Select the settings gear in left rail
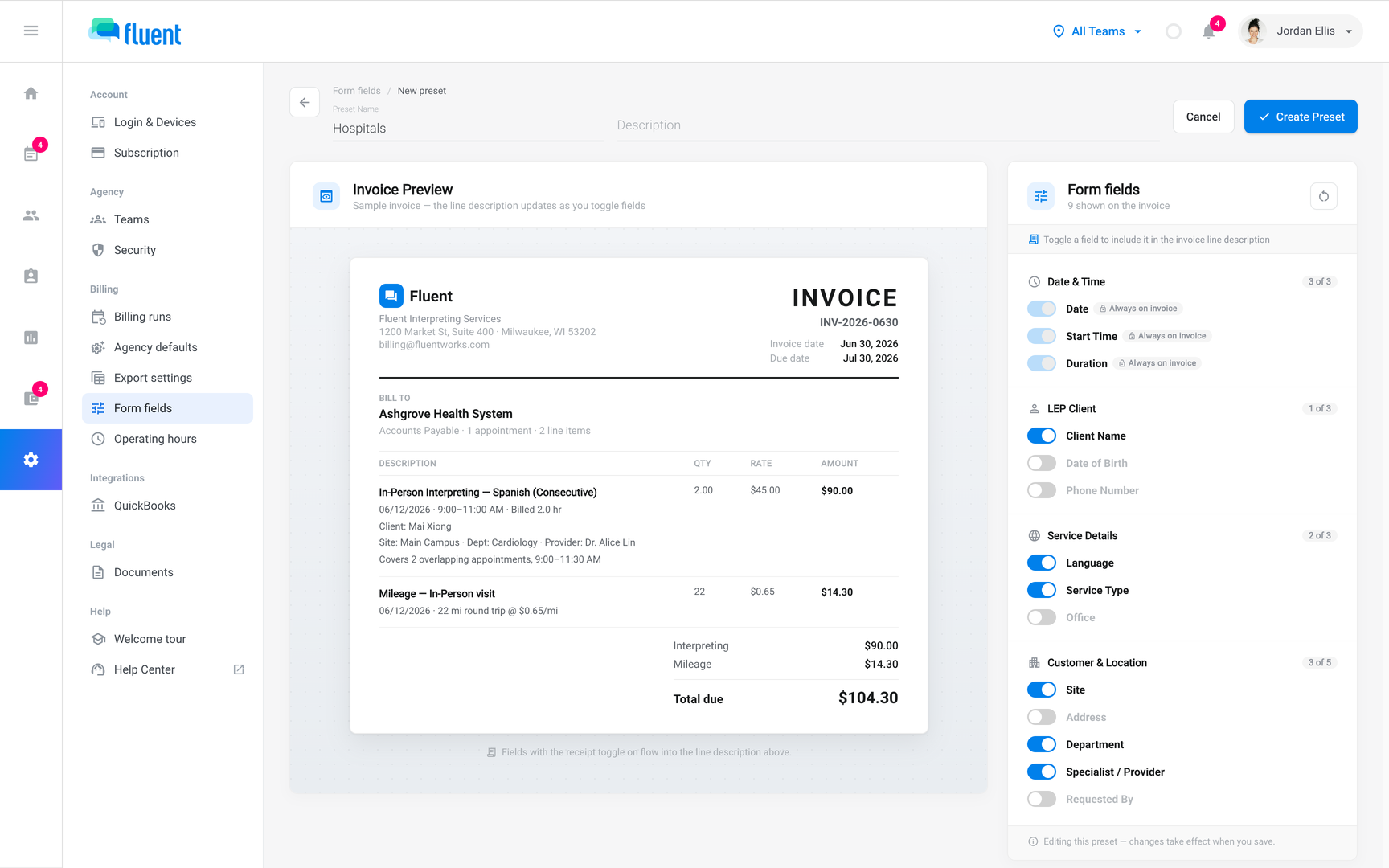 coord(31,460)
